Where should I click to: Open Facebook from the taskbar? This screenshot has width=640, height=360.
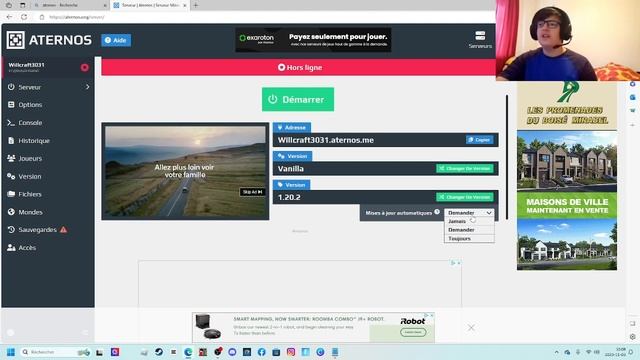(x=261, y=352)
